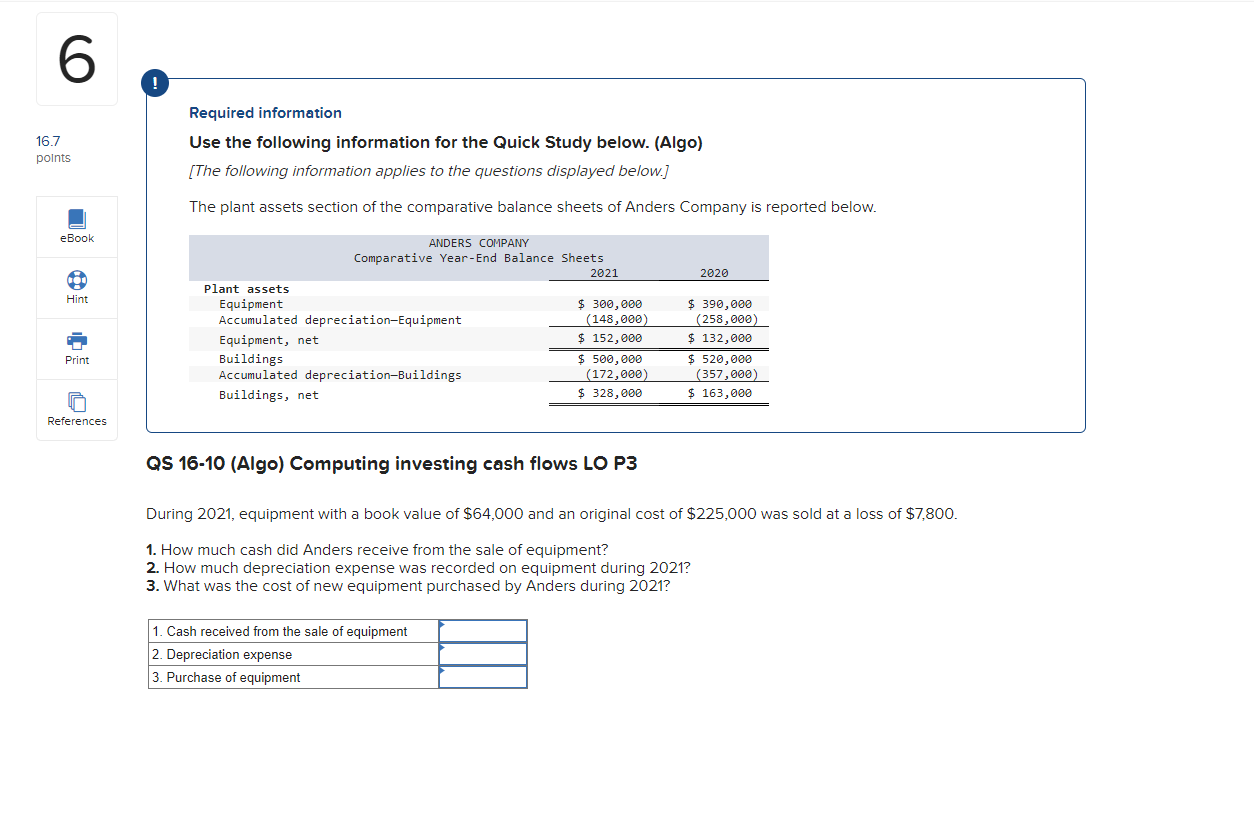Select the Print printer icon image

coord(76,339)
